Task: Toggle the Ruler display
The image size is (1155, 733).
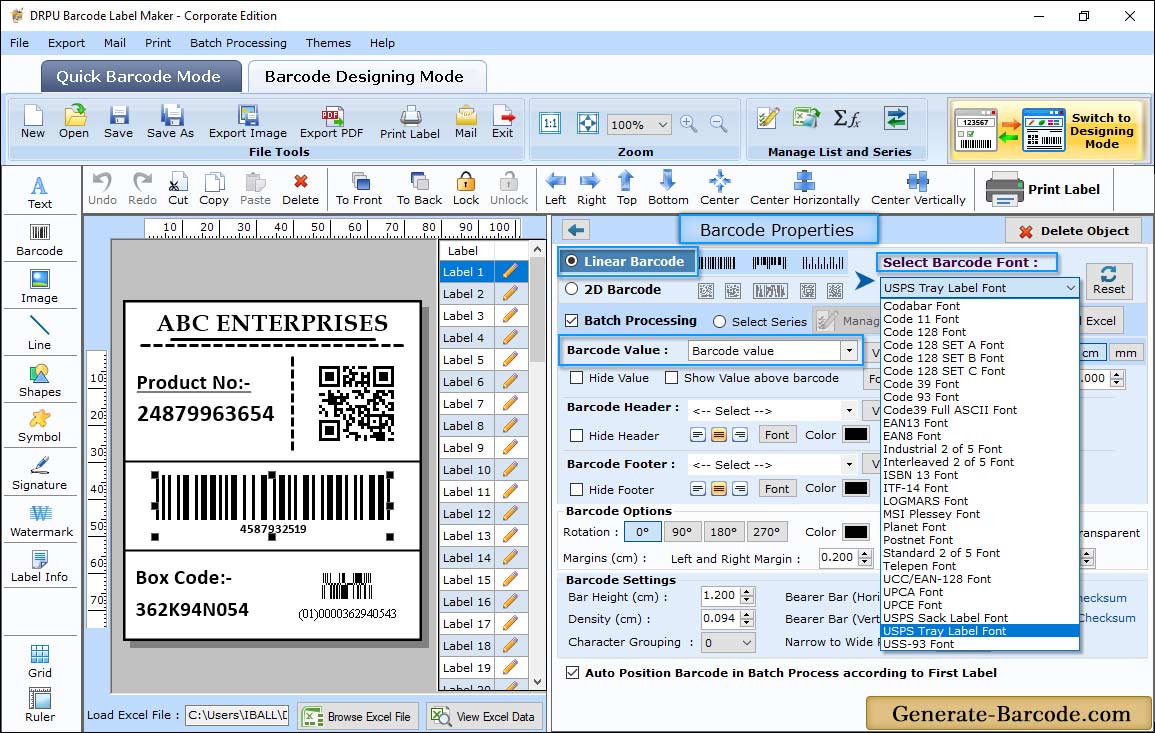Action: pos(40,705)
